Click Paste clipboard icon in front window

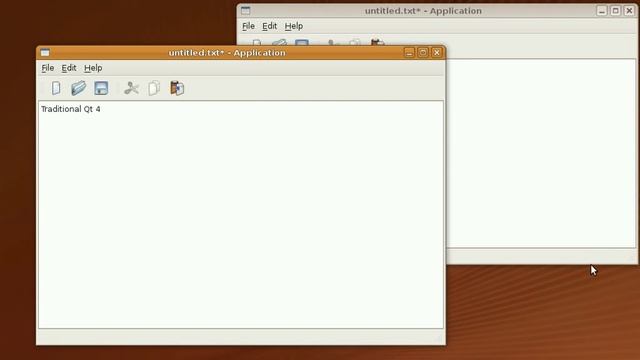point(177,88)
